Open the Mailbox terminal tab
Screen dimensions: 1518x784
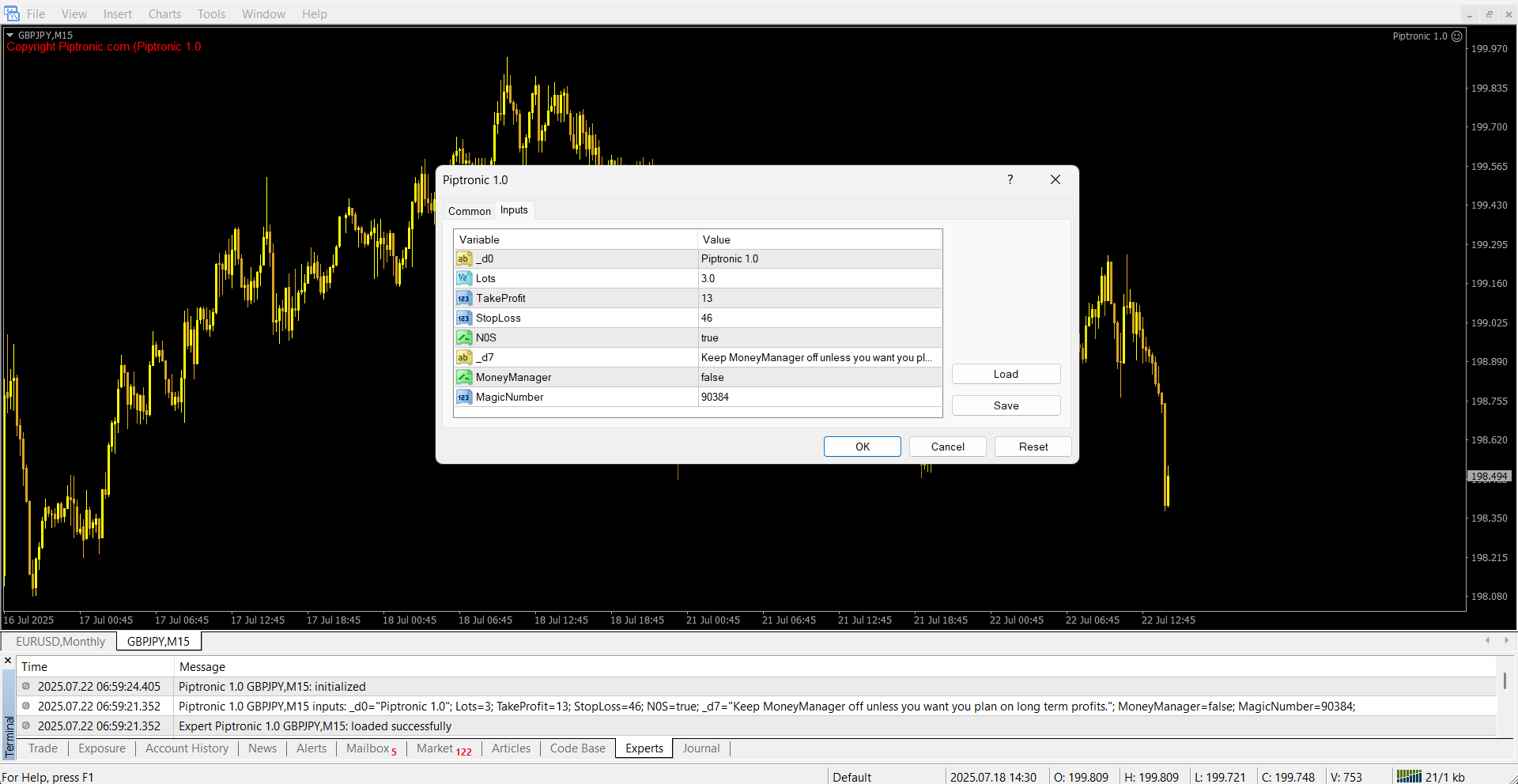click(x=371, y=748)
